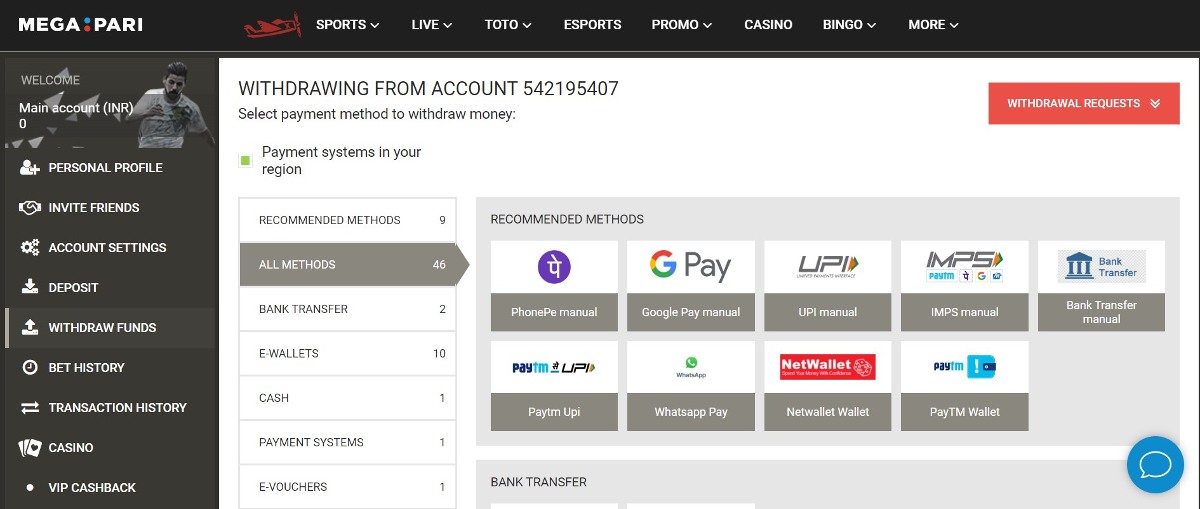Click the PhonePe manual label

(x=554, y=312)
